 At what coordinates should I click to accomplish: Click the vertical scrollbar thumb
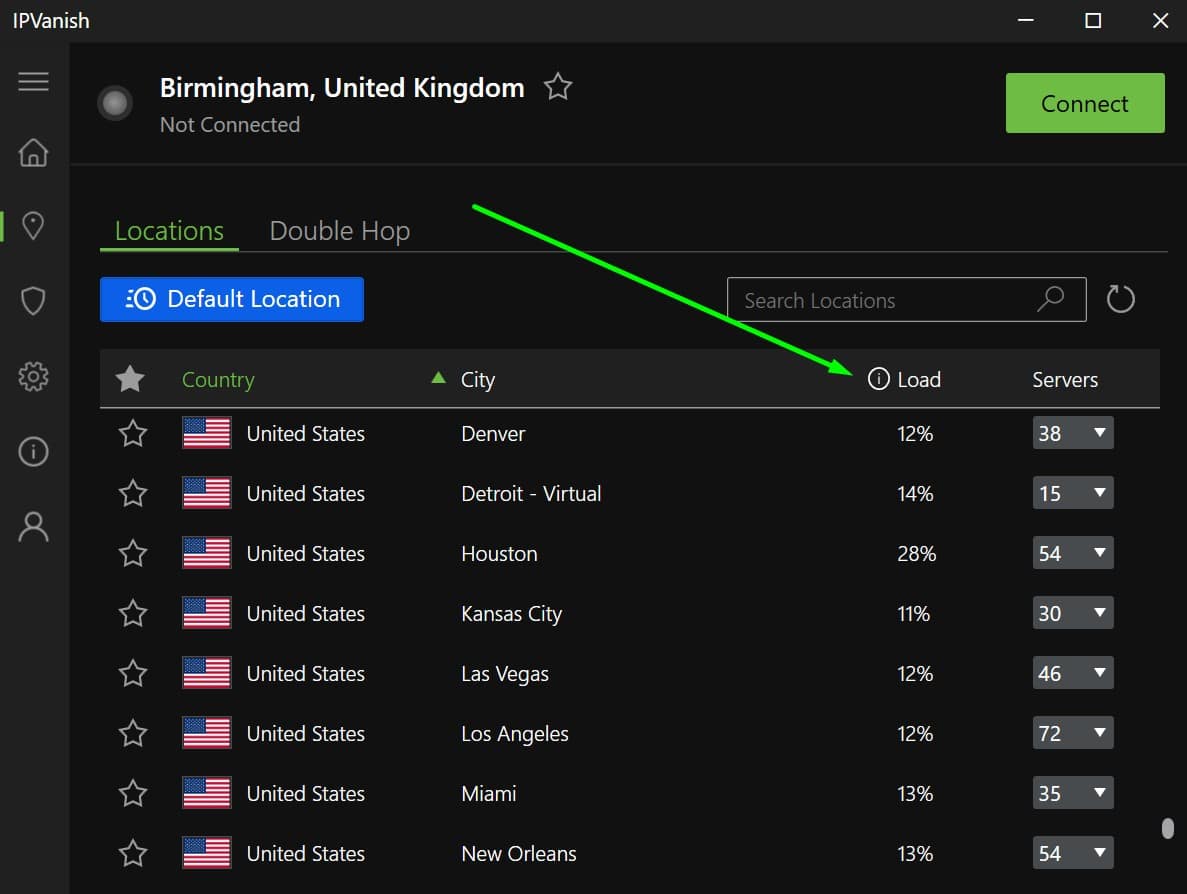1167,828
